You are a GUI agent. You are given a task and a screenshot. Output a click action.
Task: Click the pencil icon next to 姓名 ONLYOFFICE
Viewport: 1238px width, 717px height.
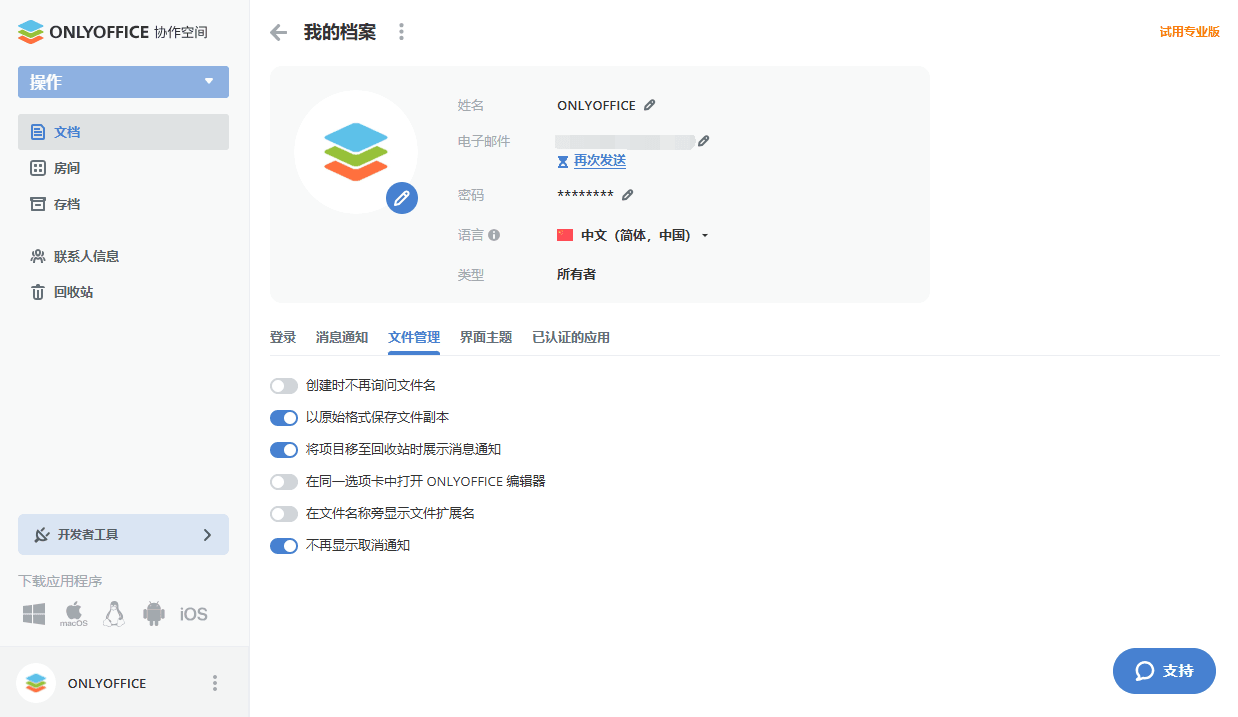click(650, 105)
